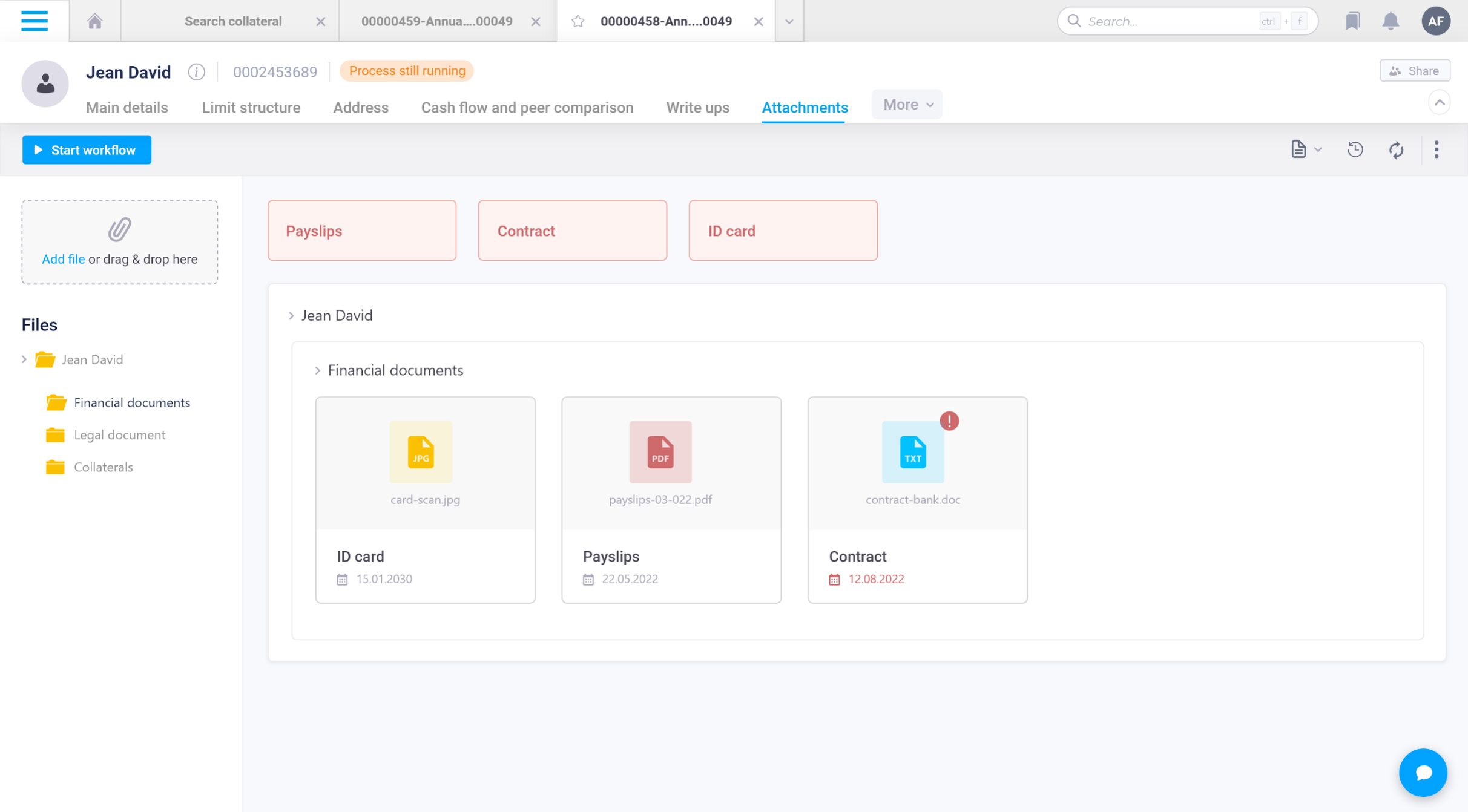Expand the More tabs dropdown
Viewport: 1468px width, 812px height.
coord(907,105)
